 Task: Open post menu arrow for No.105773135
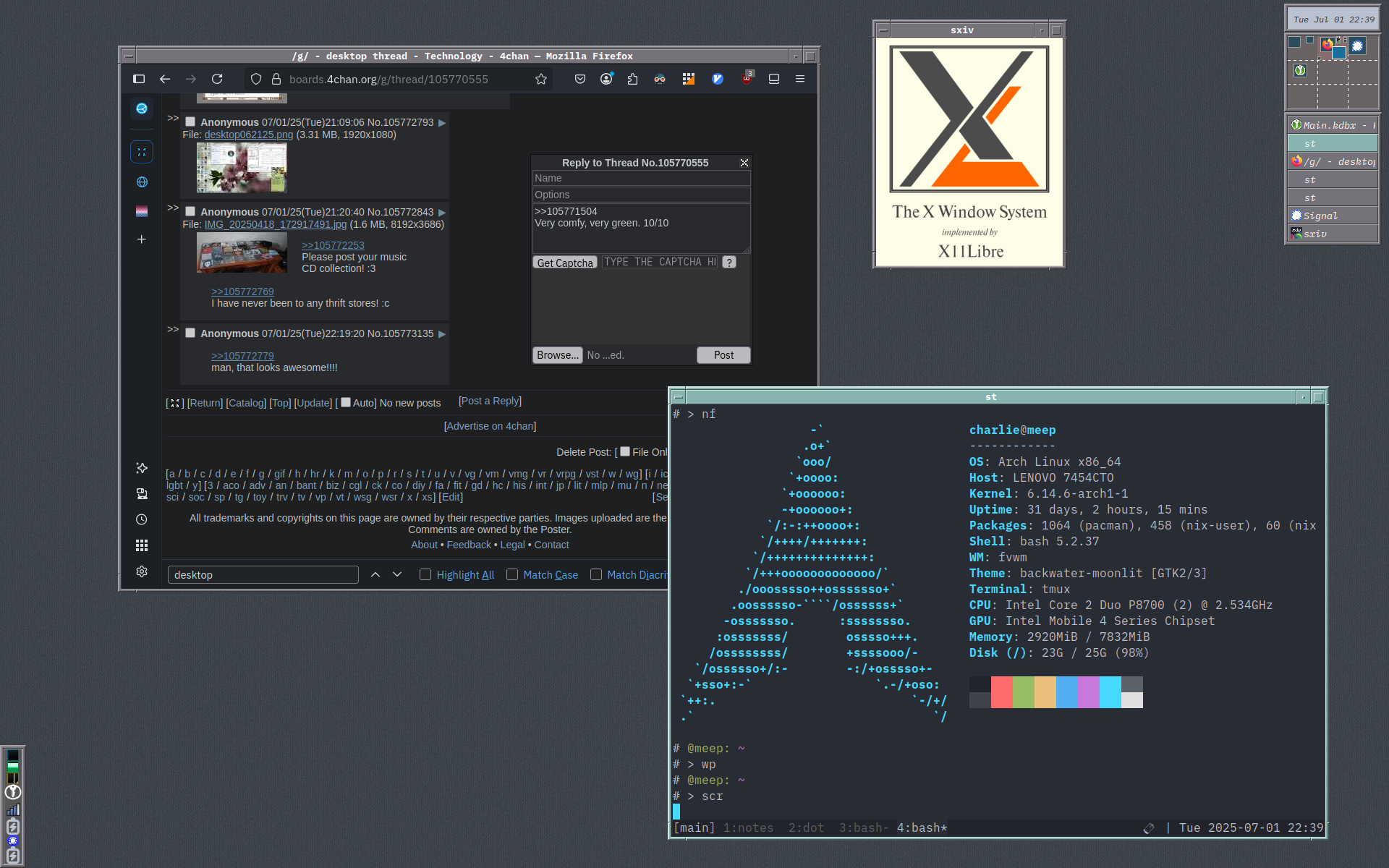(x=442, y=334)
